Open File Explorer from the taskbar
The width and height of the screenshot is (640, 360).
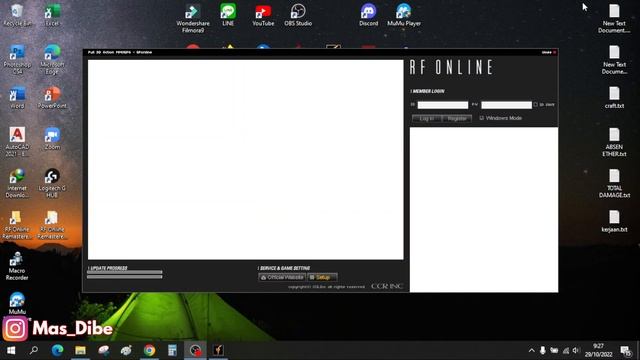point(80,350)
